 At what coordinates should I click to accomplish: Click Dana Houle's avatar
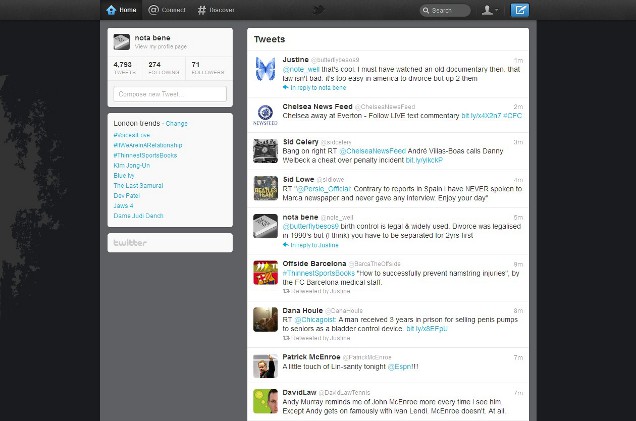(x=265, y=319)
